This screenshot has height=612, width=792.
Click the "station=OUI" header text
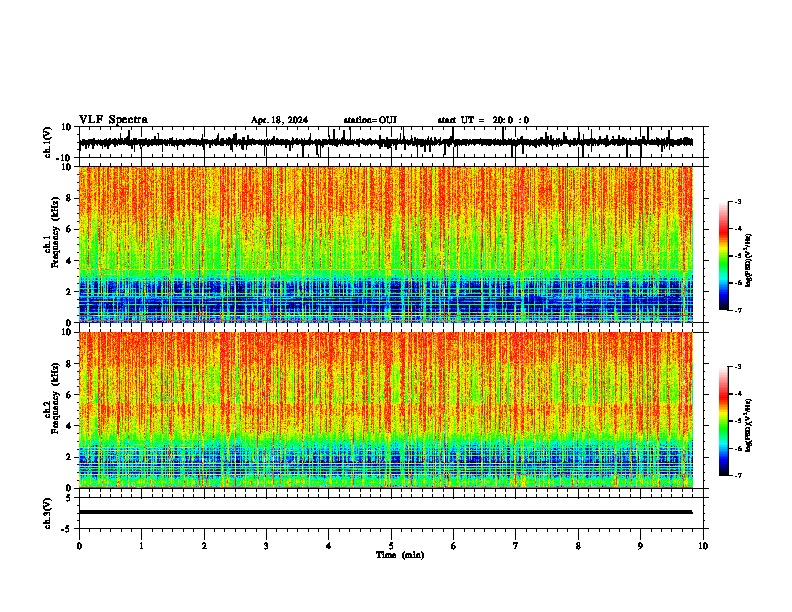point(370,120)
